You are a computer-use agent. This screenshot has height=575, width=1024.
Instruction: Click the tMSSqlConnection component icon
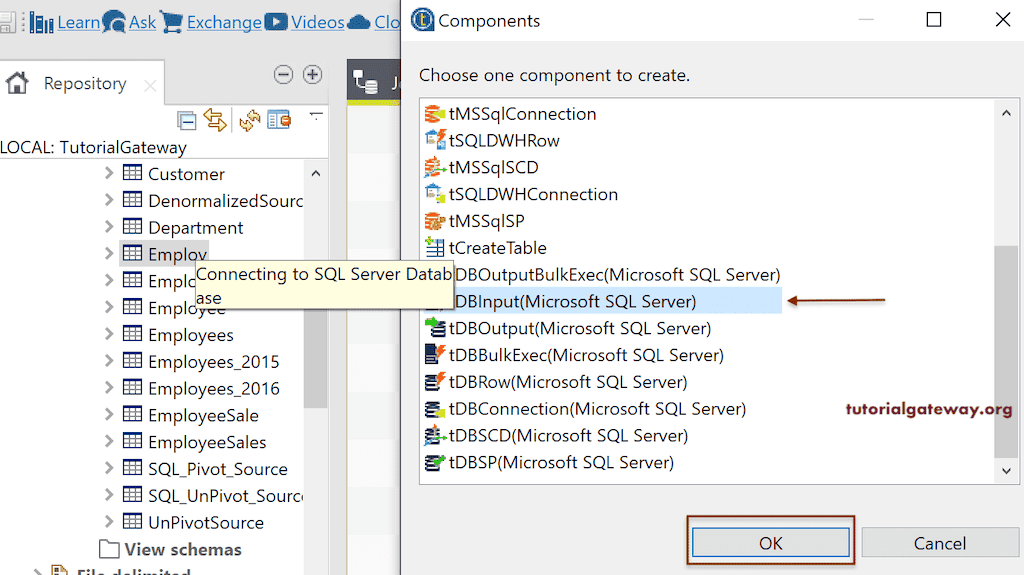(435, 114)
